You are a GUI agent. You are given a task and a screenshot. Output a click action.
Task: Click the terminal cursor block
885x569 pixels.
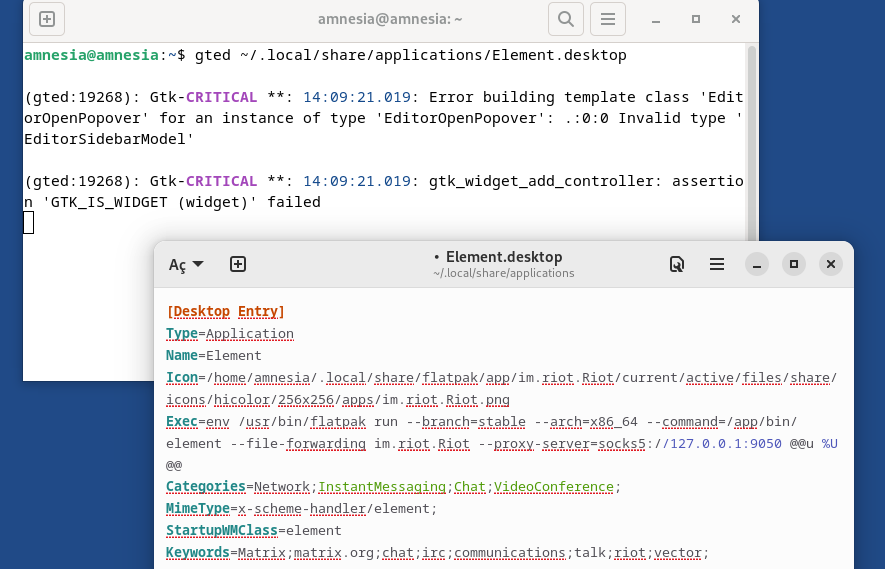click(29, 222)
